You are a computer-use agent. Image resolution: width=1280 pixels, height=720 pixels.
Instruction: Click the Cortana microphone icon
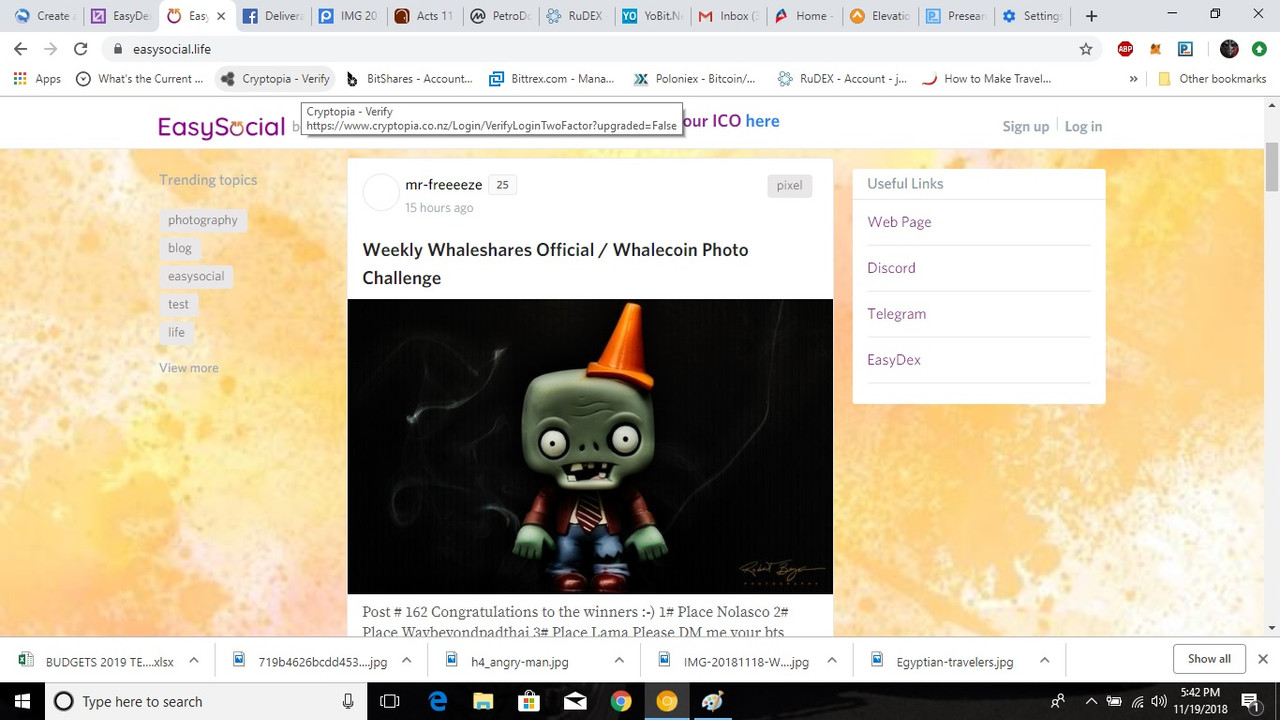(x=348, y=701)
